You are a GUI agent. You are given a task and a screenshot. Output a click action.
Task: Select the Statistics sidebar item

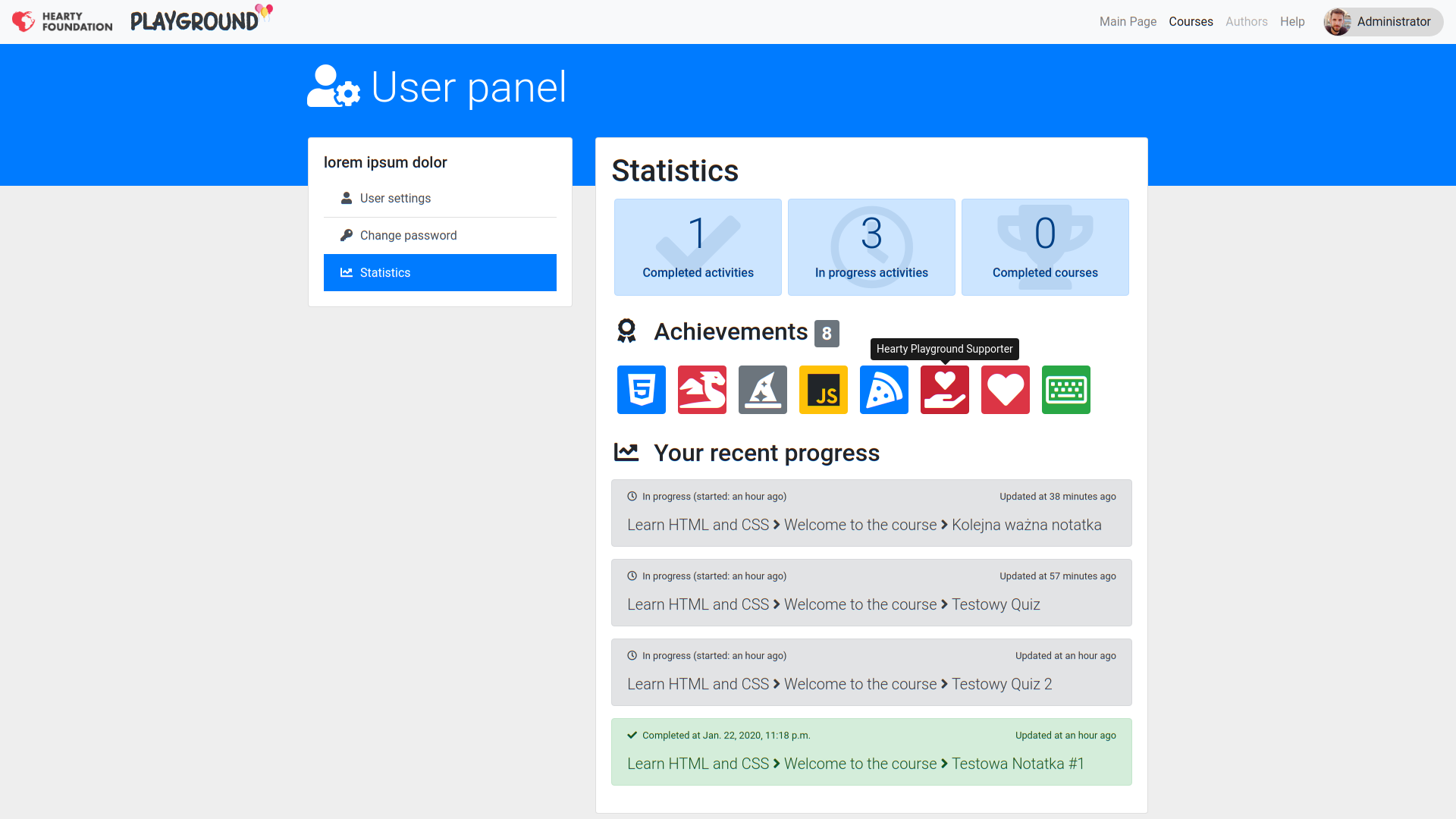tap(440, 273)
